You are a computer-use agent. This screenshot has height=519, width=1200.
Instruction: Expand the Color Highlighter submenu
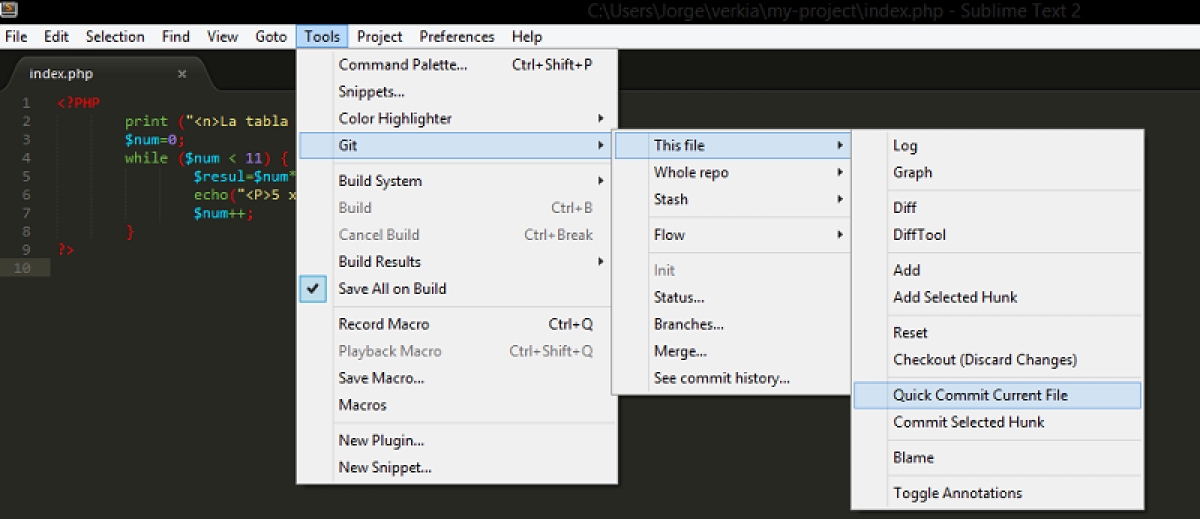click(458, 118)
